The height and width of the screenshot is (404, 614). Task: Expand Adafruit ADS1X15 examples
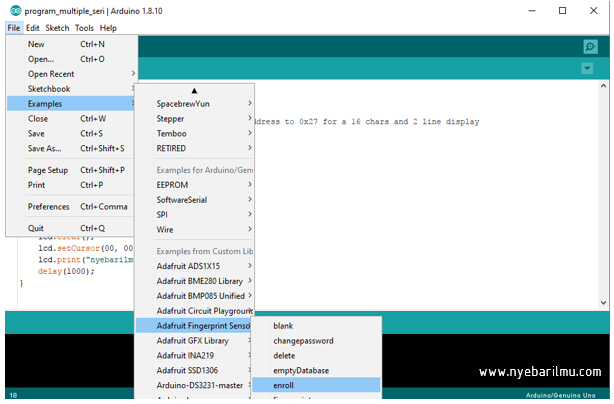tap(195, 266)
